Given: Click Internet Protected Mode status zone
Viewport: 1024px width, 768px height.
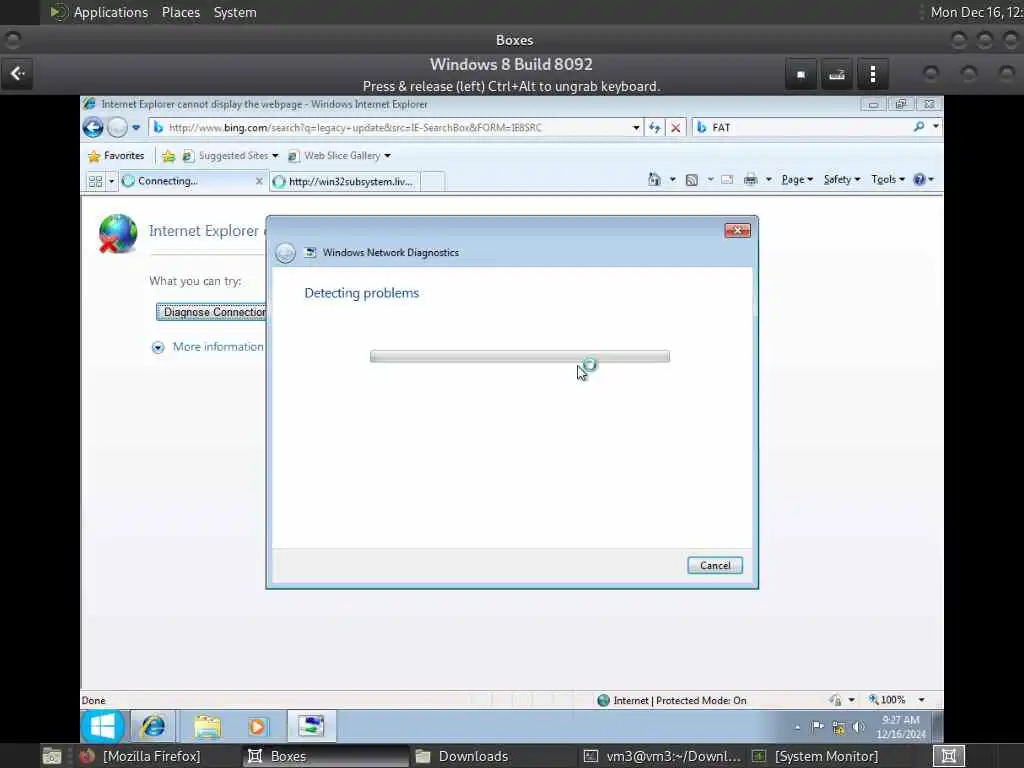Looking at the screenshot, I should (672, 700).
